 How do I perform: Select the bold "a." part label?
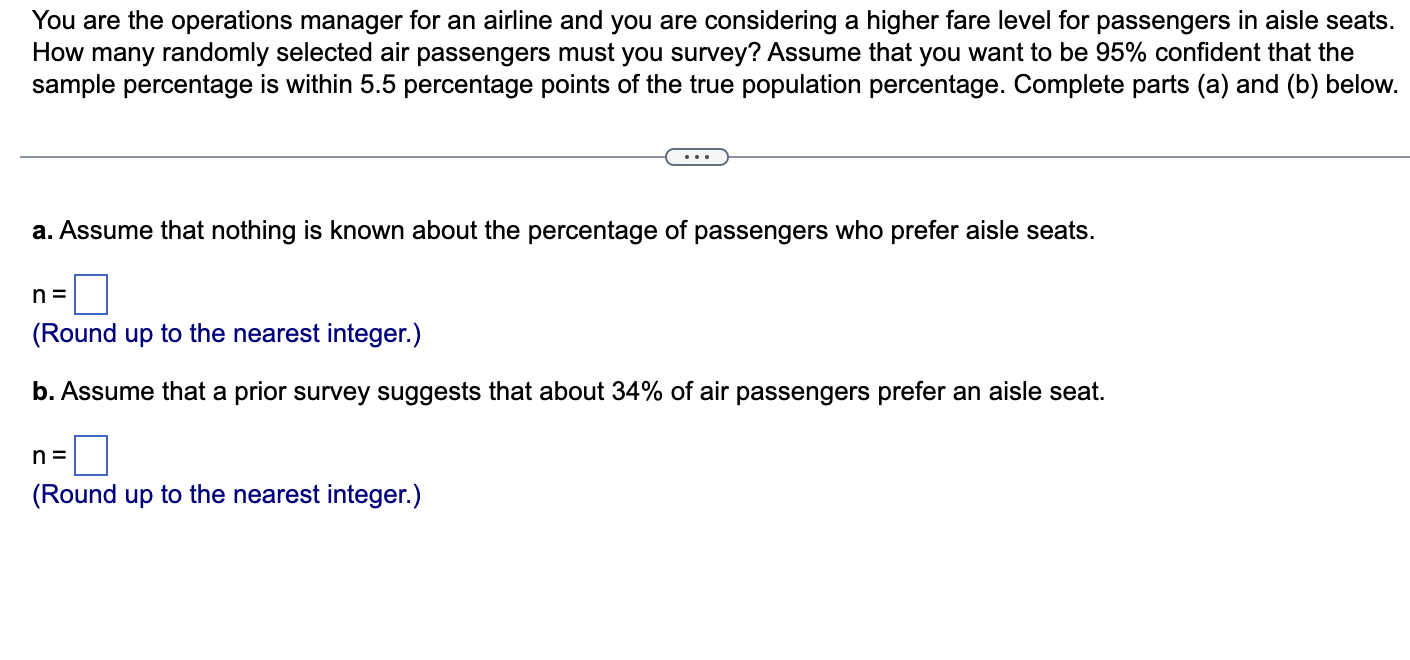point(42,231)
